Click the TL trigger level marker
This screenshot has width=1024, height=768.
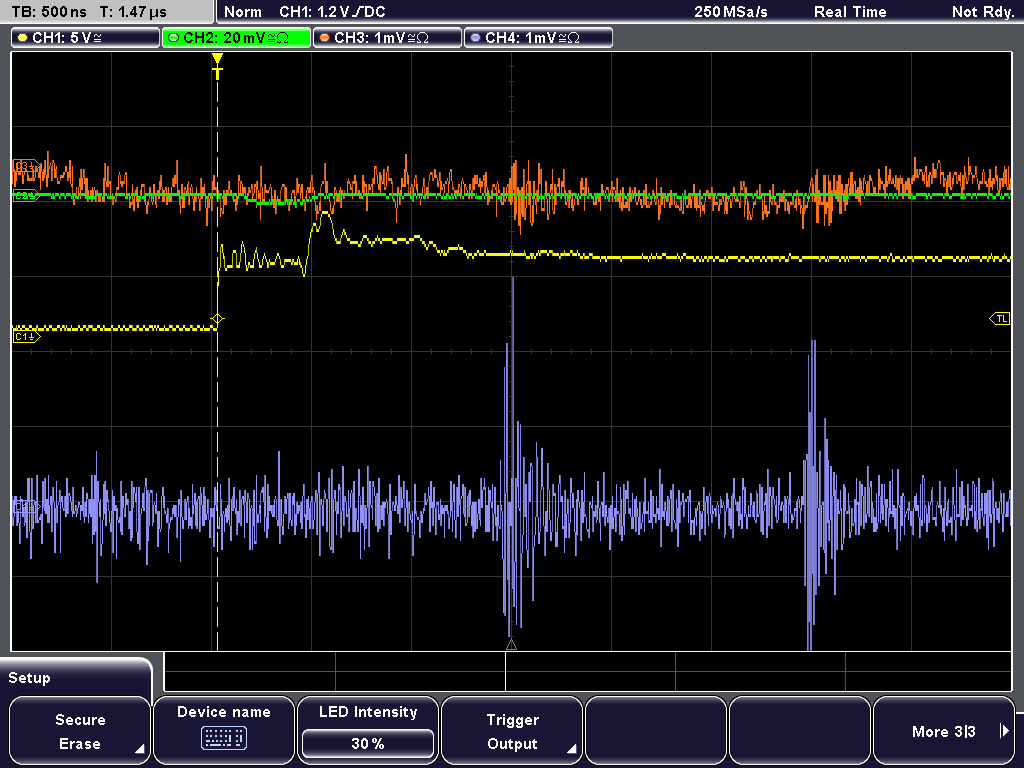(1000, 319)
